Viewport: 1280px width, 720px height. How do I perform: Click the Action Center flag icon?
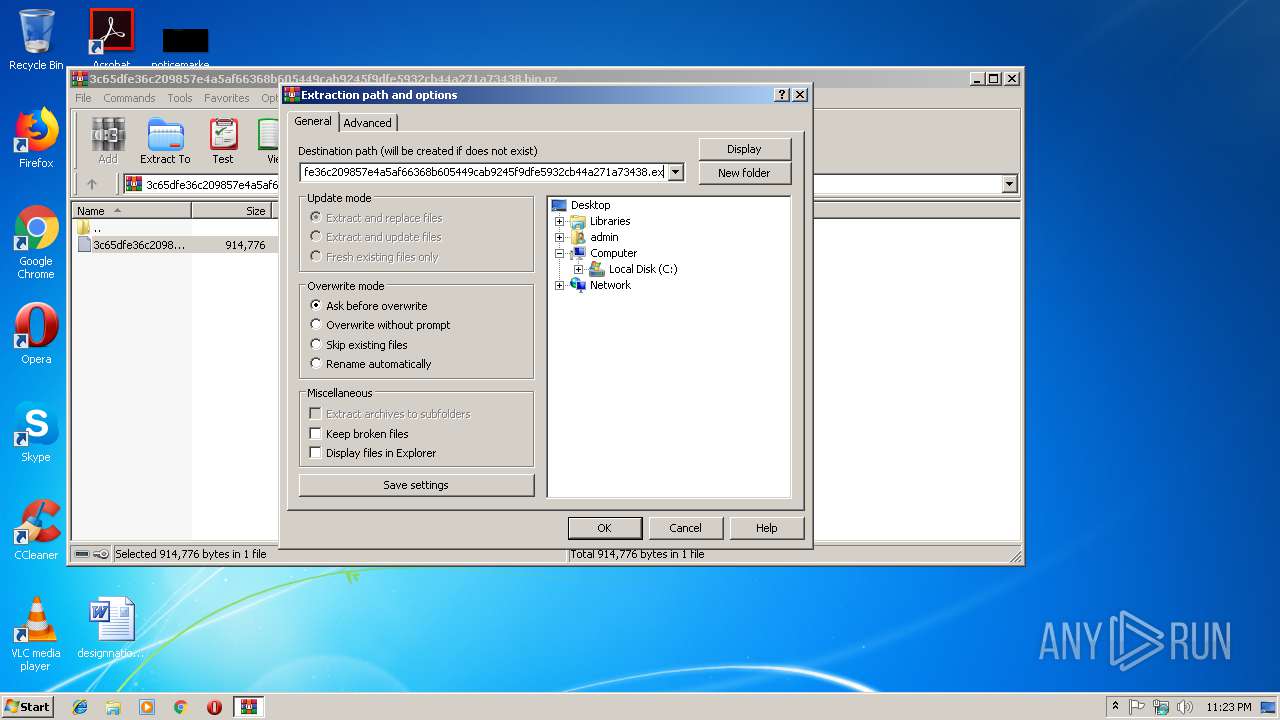tap(1137, 707)
